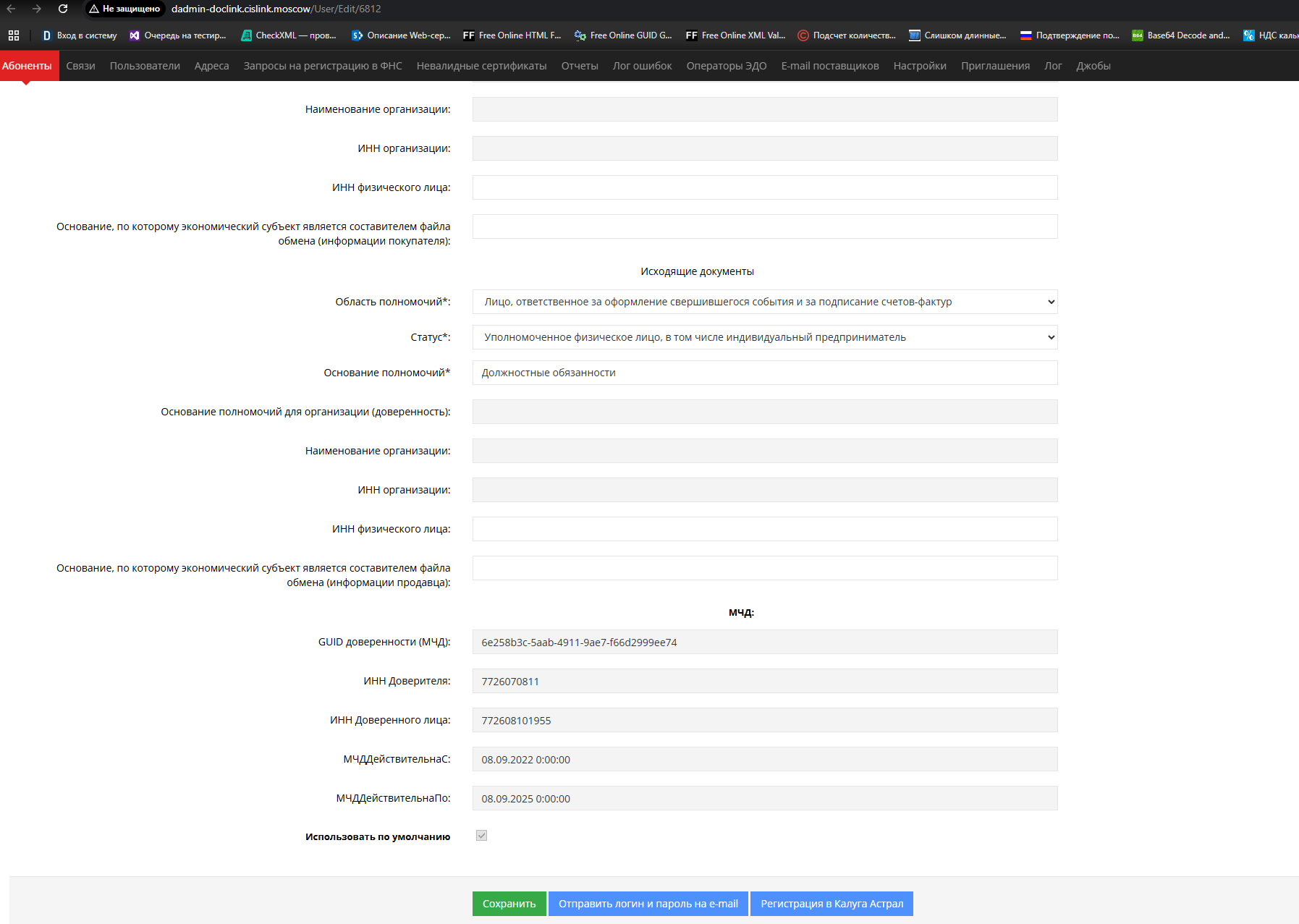This screenshot has height=924, width=1299.
Task: Click the green Сохранить button
Action: coord(509,904)
